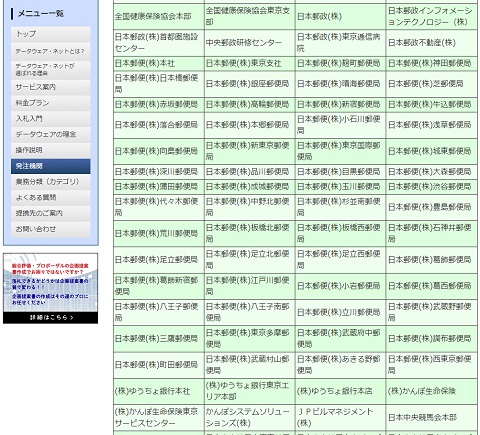480x435 pixels.
Task: Select 日本郵便(株)東京支社 cell
Action: [x=250, y=63]
